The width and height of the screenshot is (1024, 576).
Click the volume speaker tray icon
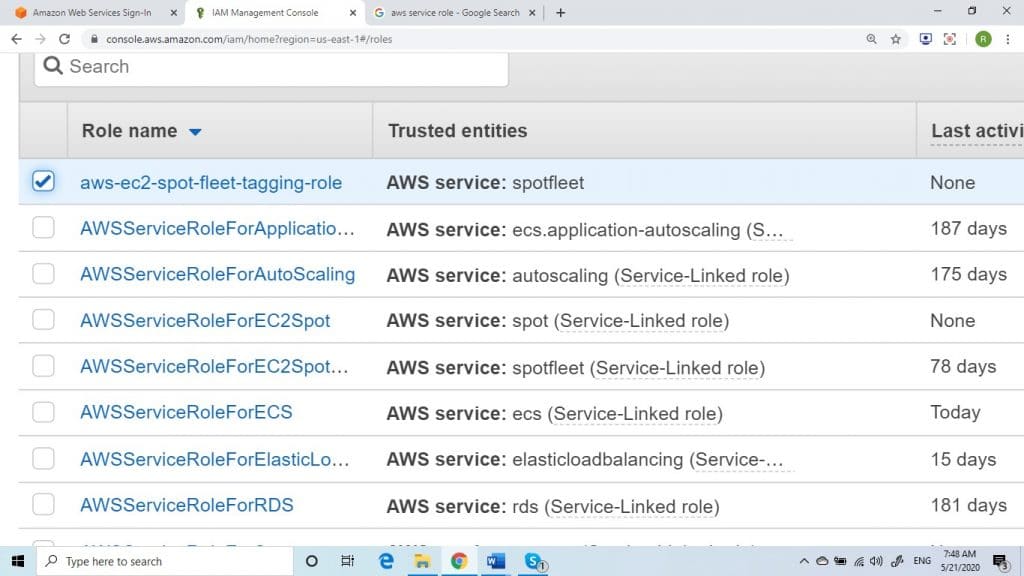pos(876,561)
